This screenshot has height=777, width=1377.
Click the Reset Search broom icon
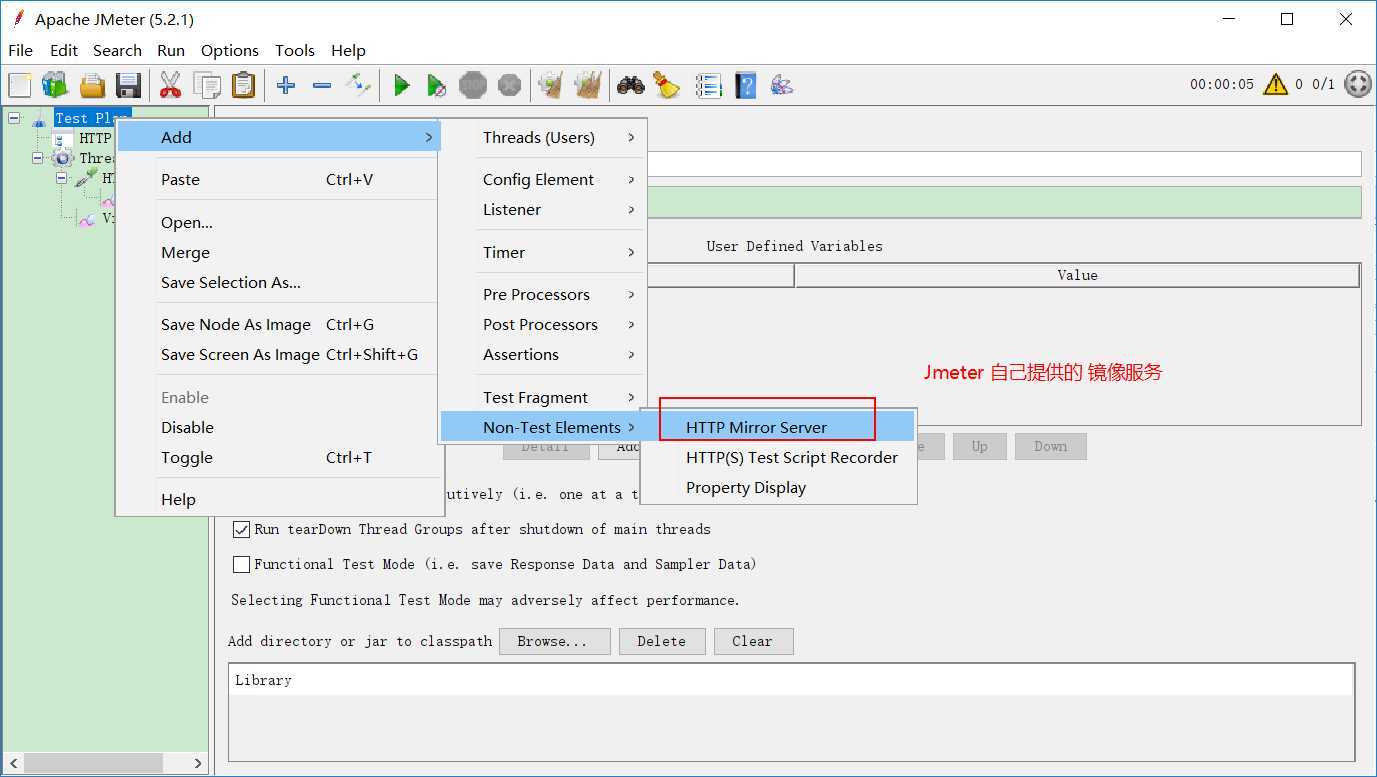pyautogui.click(x=666, y=85)
